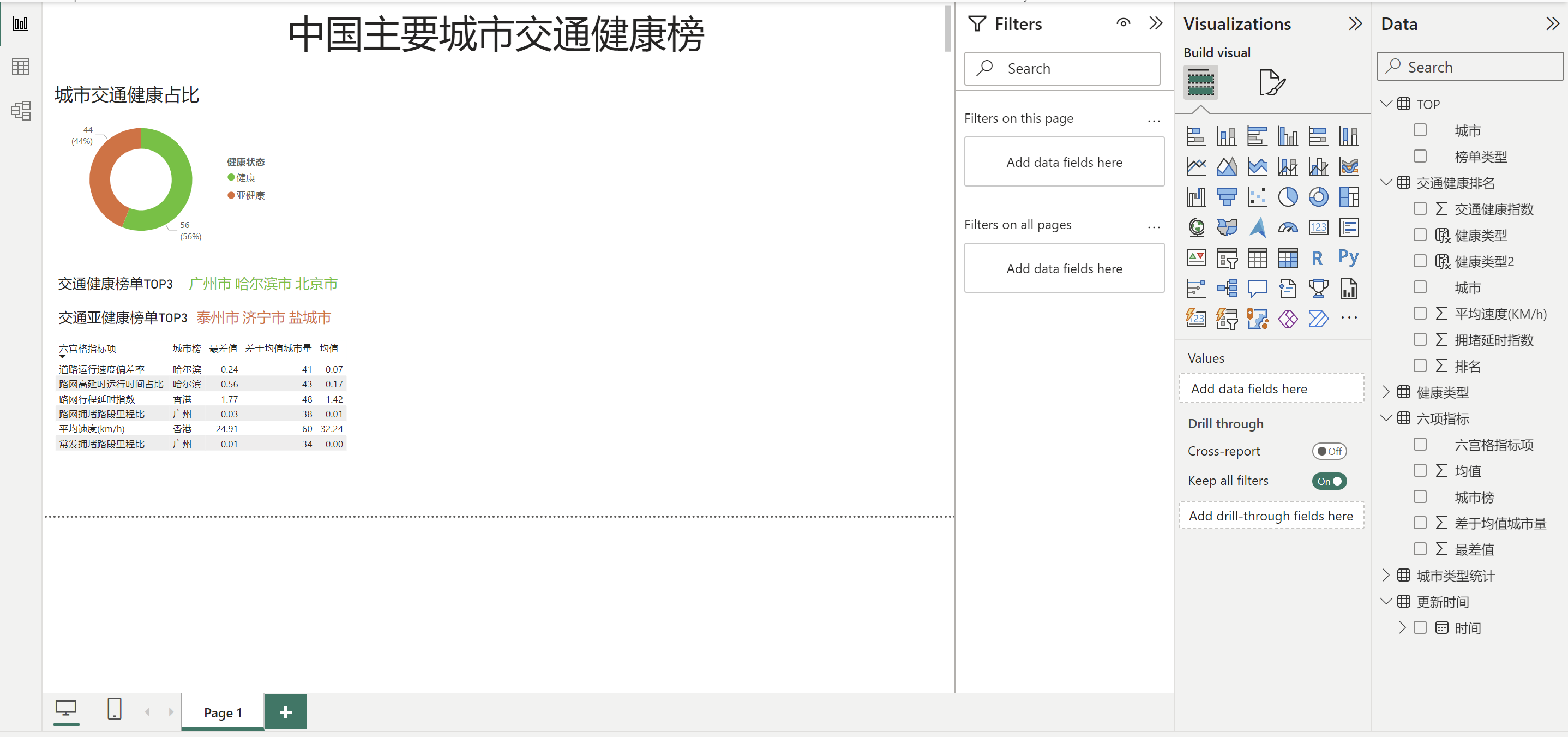The height and width of the screenshot is (737, 1568).
Task: Choose the Python visual icon
Action: point(1348,257)
